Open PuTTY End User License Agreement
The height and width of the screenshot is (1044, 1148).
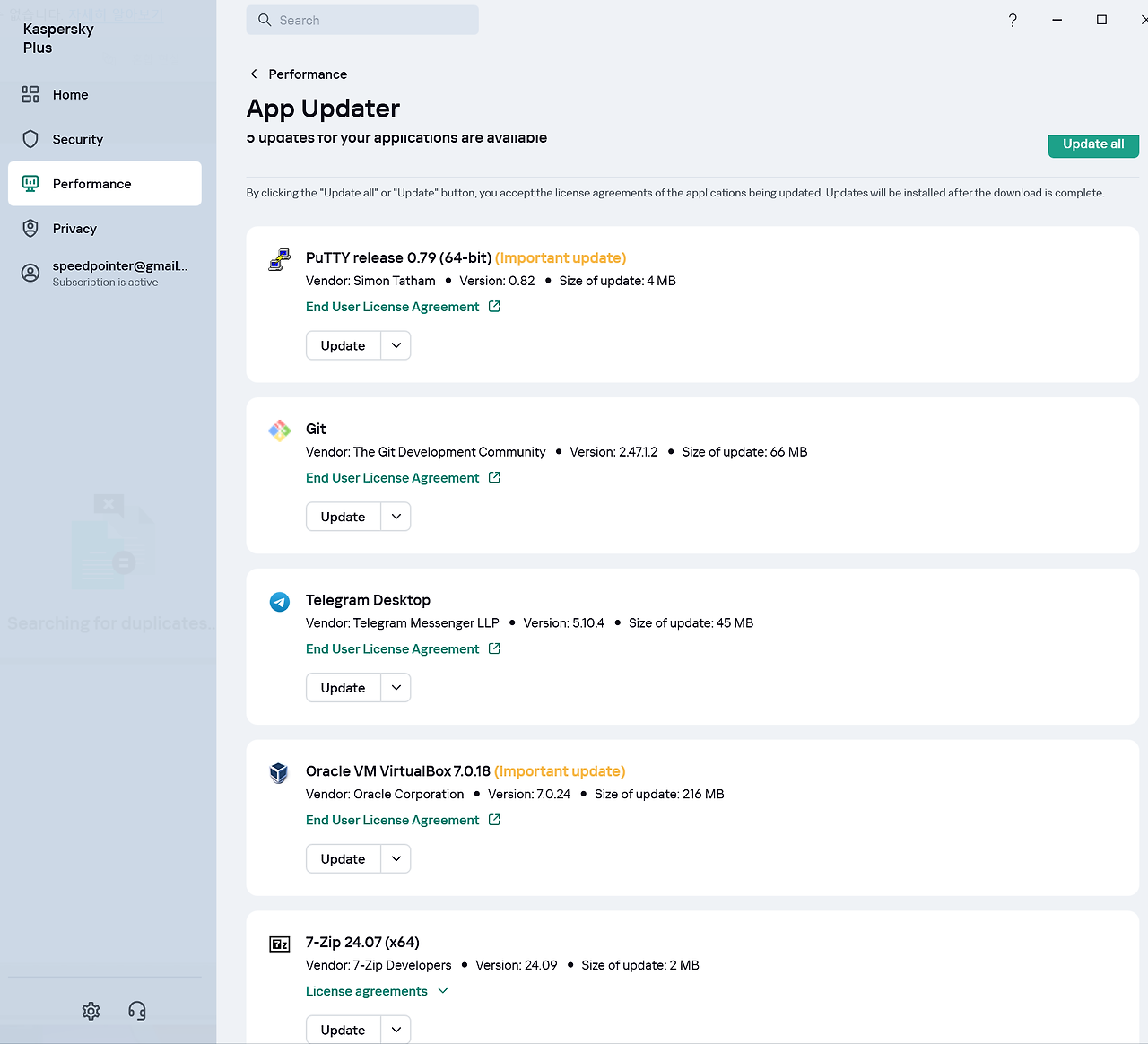coord(393,307)
